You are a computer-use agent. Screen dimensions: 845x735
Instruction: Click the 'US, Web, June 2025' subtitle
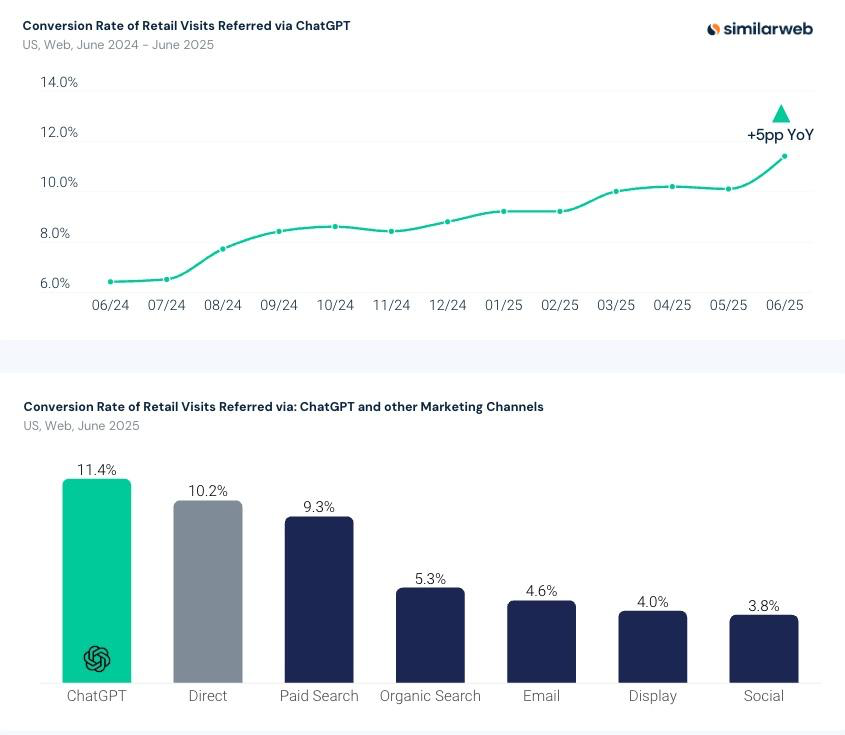pos(81,426)
